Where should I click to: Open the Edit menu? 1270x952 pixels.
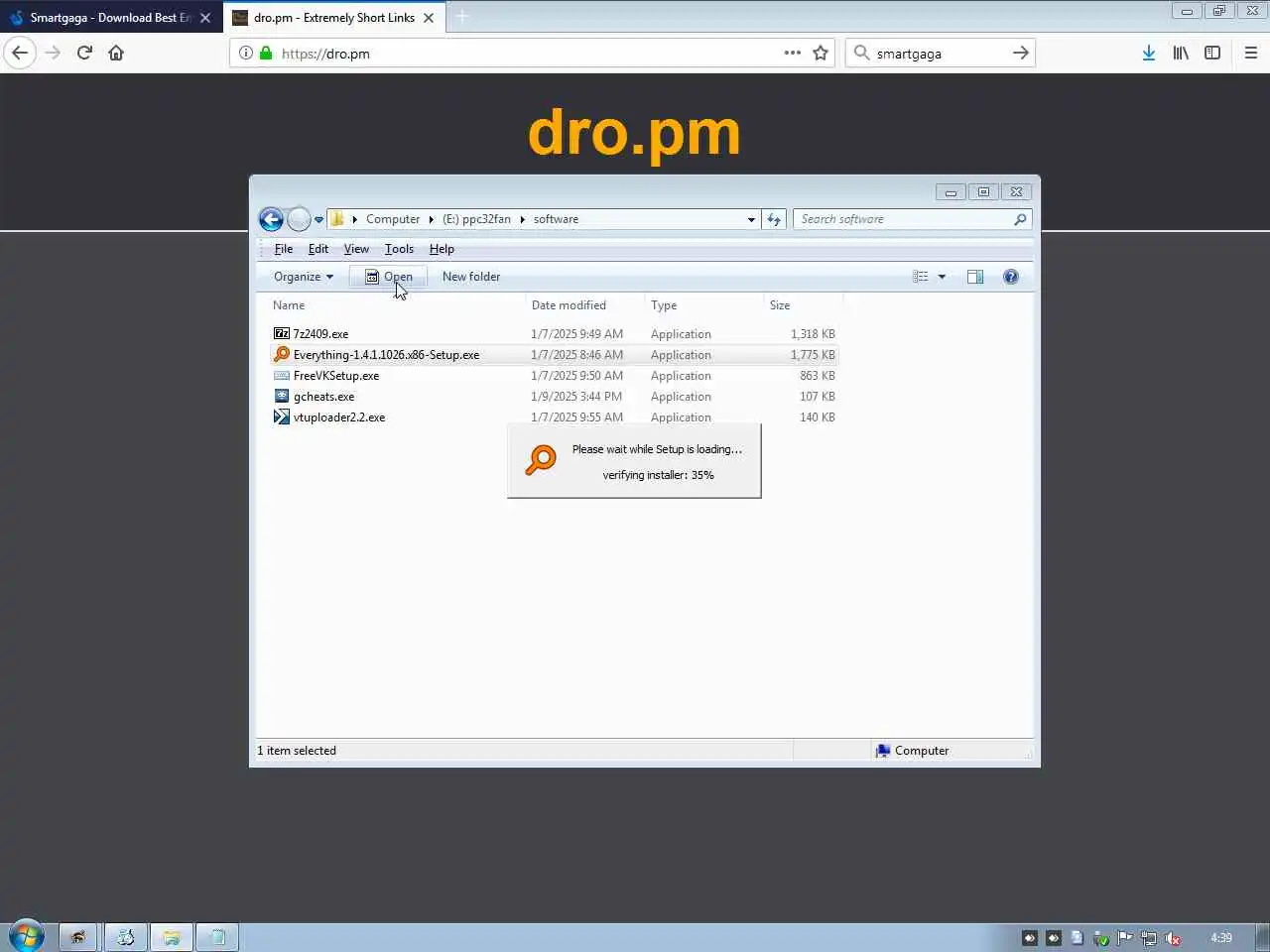[x=318, y=249]
